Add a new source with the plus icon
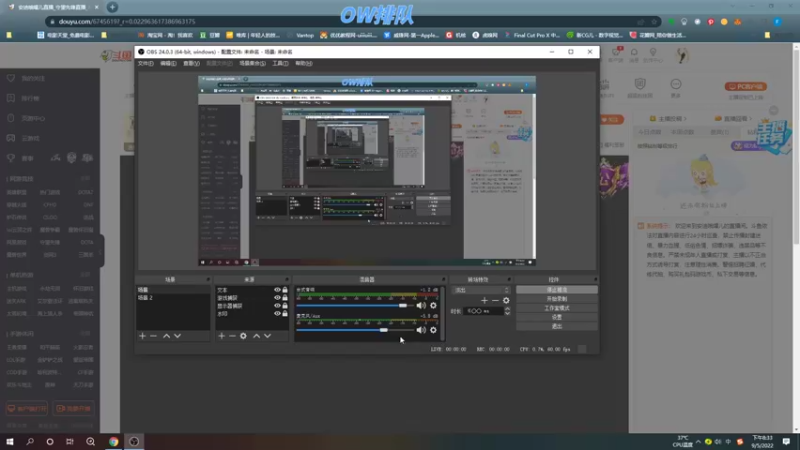The width and height of the screenshot is (800, 450). pyautogui.click(x=221, y=336)
